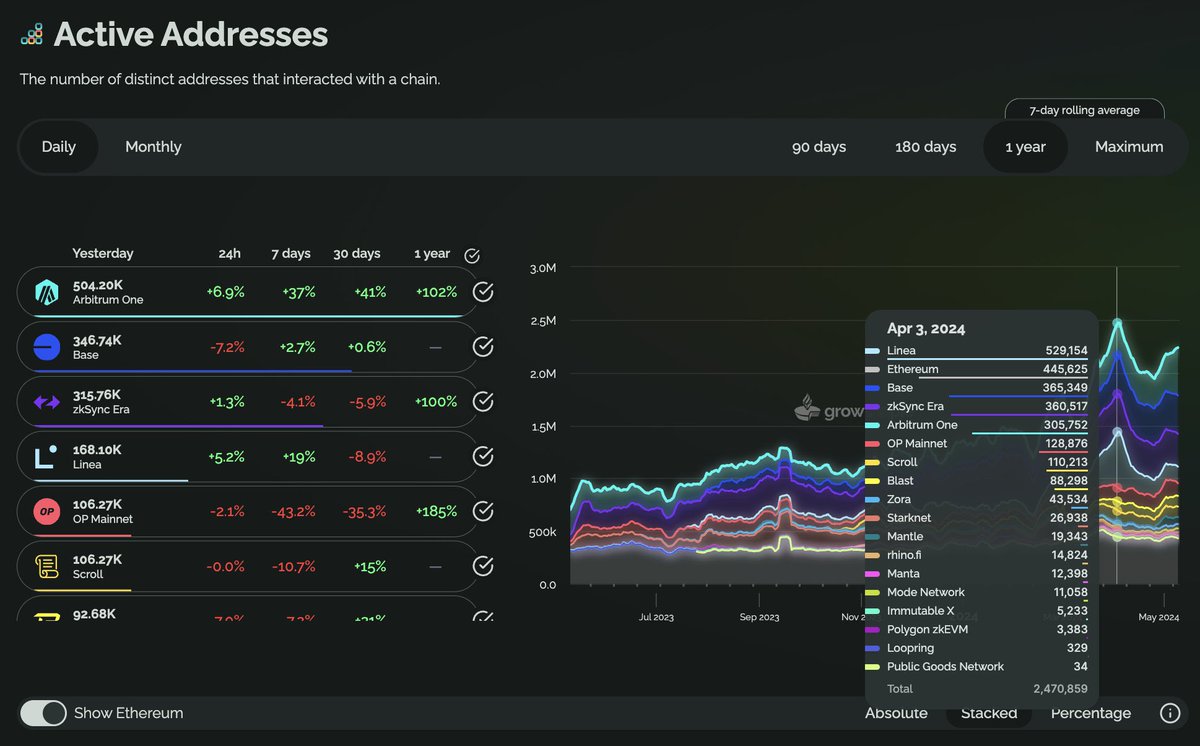Open the info icon beside Percentage
The image size is (1200, 746).
click(1170, 713)
